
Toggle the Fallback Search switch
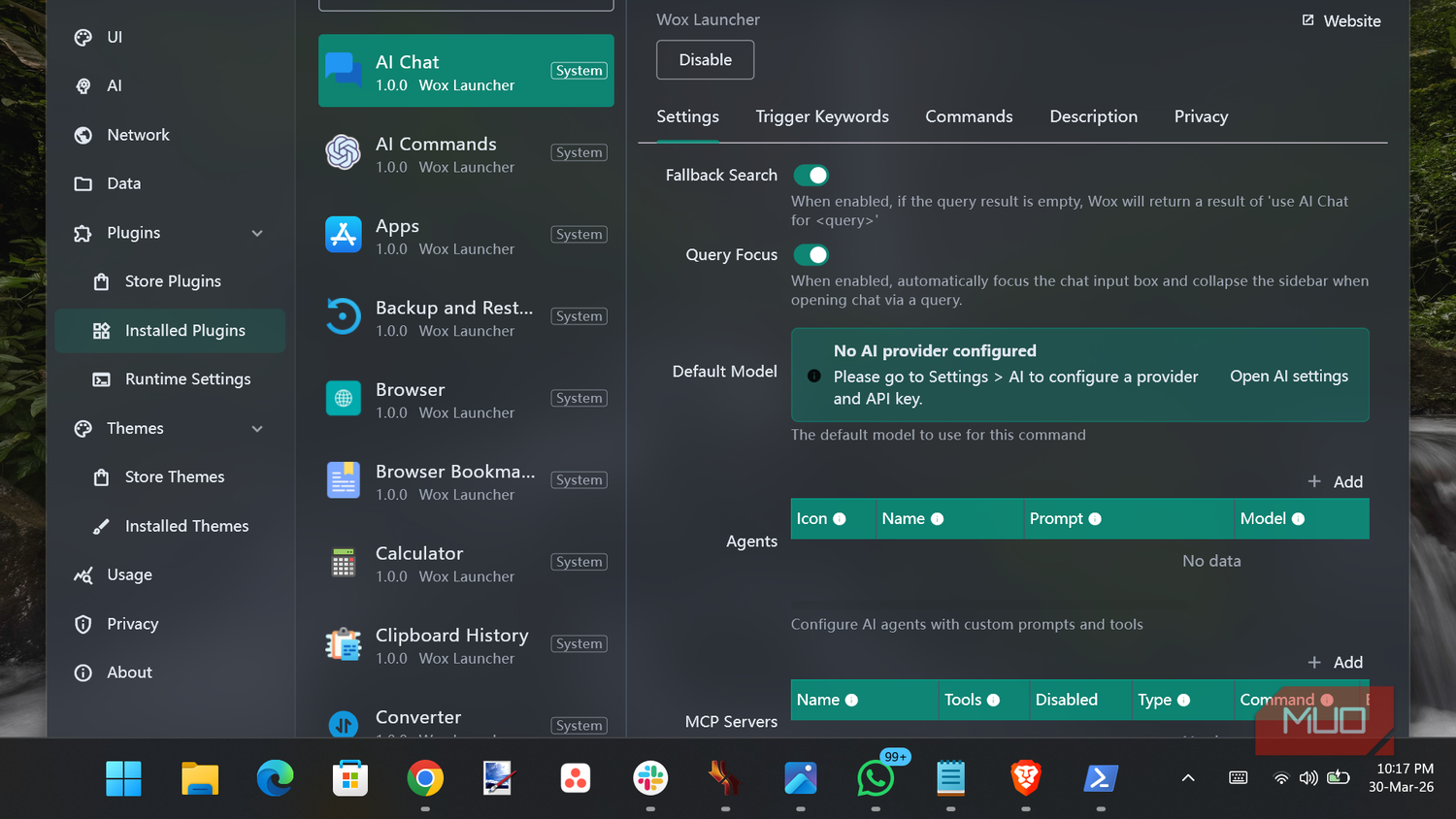811,175
